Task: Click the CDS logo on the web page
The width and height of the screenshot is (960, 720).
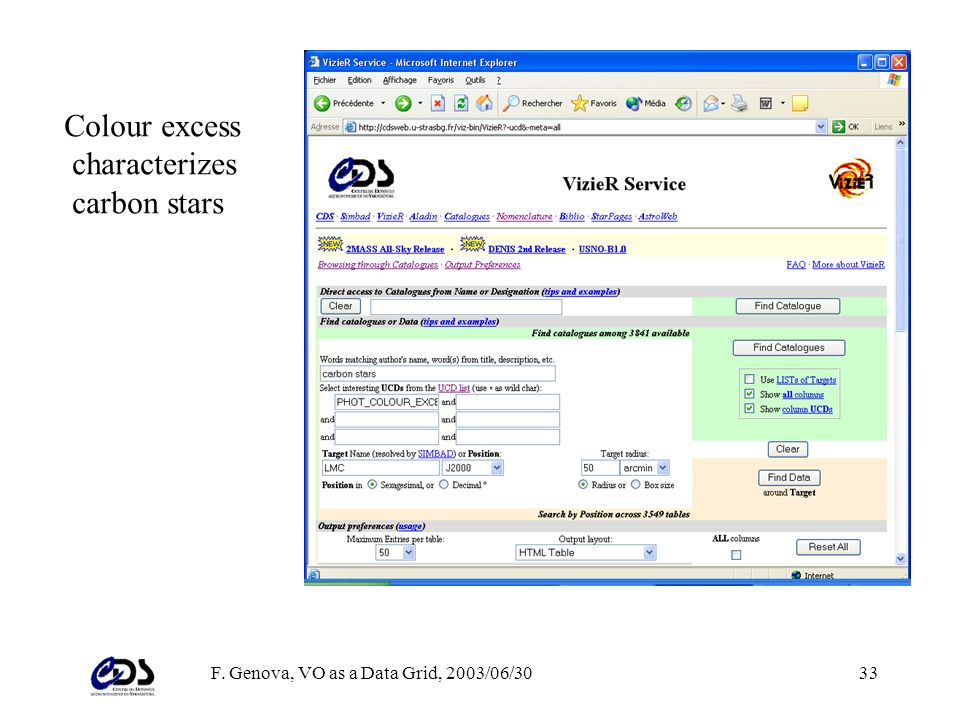Action: [361, 178]
